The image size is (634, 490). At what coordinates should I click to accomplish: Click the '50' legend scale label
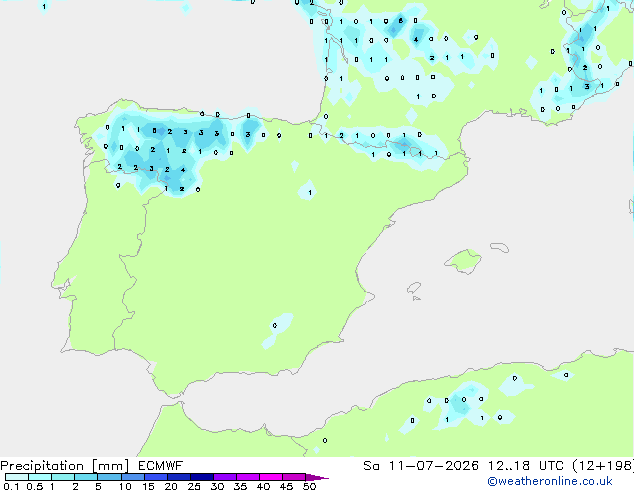tap(309, 486)
